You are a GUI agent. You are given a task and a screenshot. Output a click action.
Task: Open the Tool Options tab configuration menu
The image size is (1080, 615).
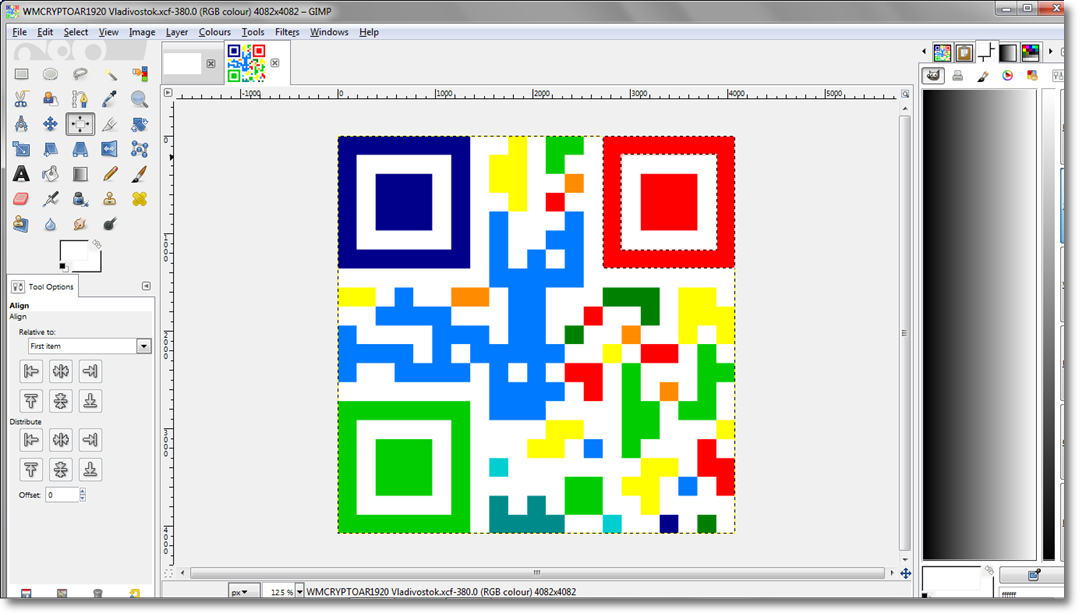coord(146,286)
